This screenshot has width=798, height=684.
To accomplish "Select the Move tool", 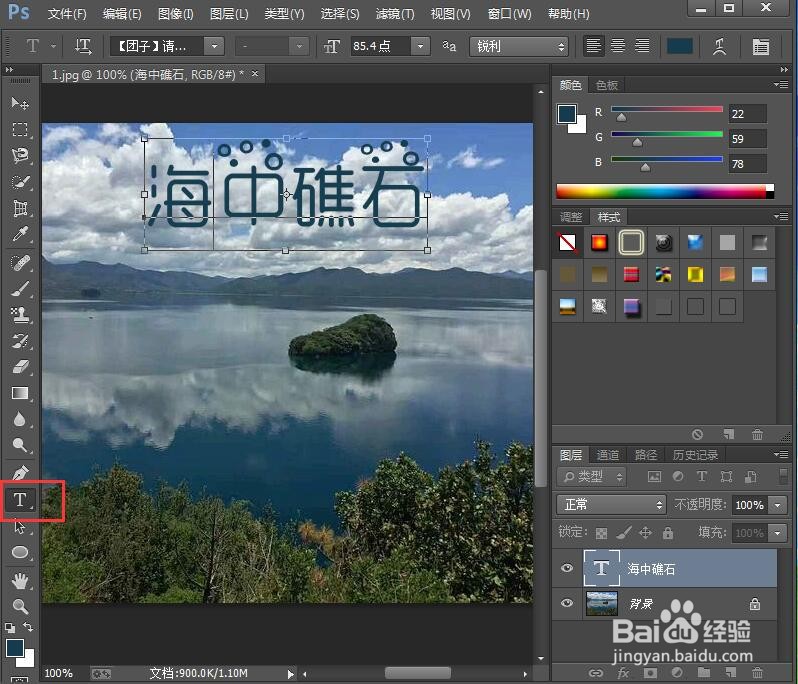I will [20, 103].
